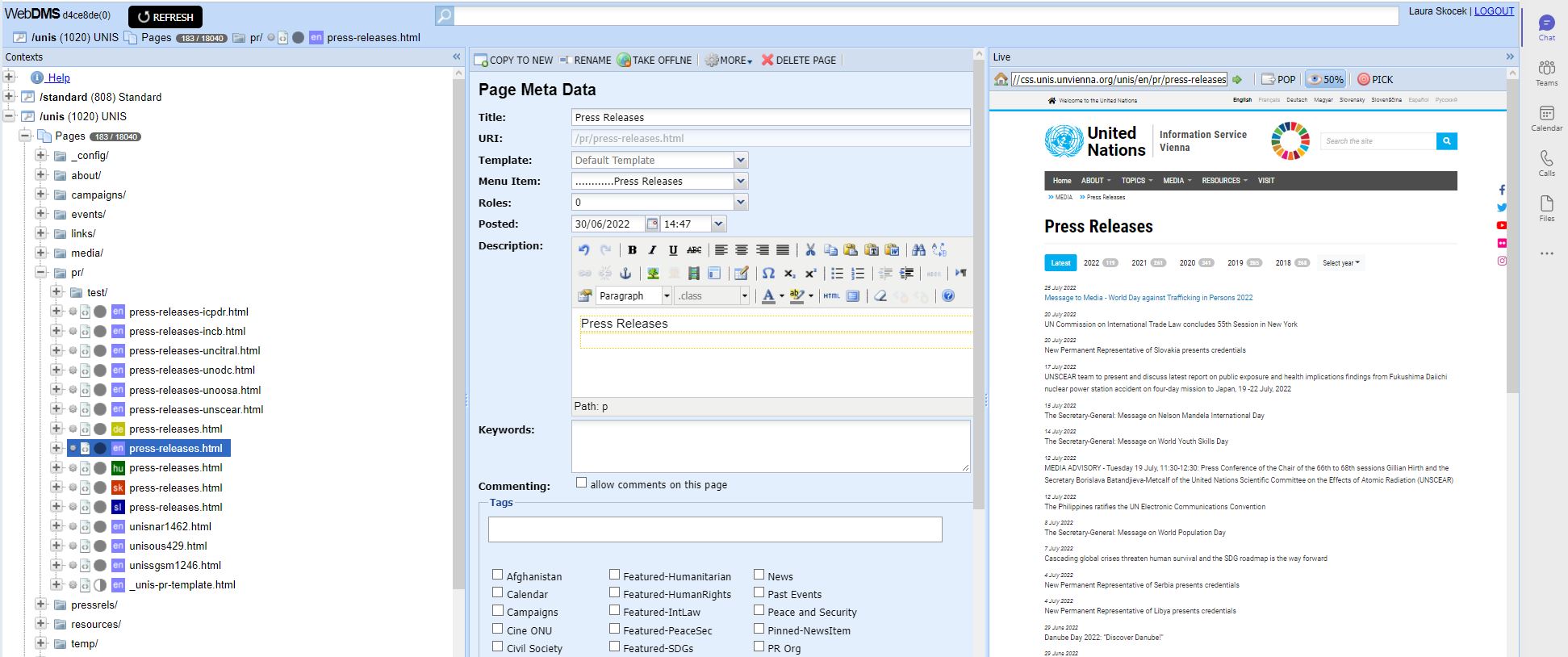The image size is (1568, 657).
Task: Apply strikethrough ABC formatting
Action: click(694, 250)
